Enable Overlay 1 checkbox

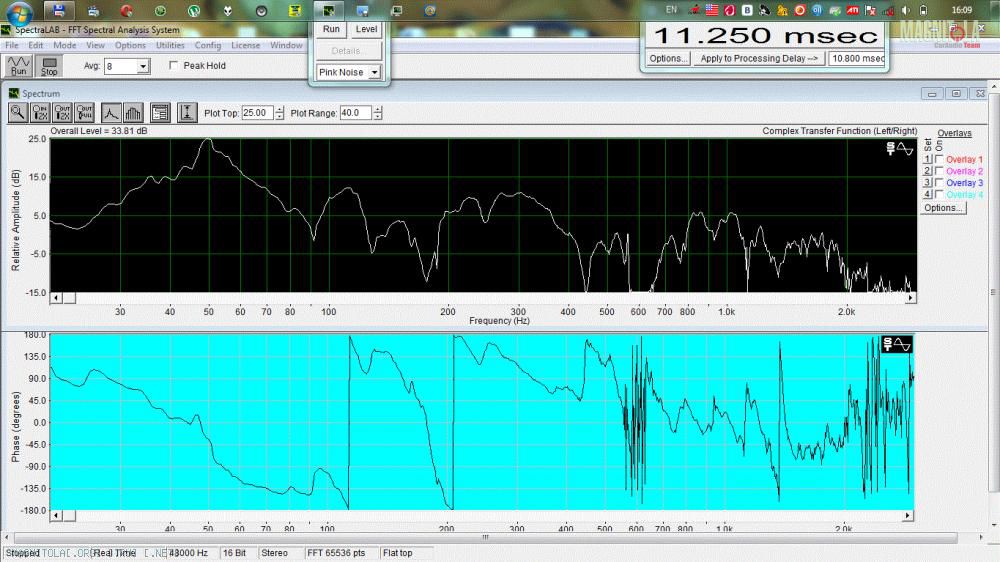pos(939,159)
